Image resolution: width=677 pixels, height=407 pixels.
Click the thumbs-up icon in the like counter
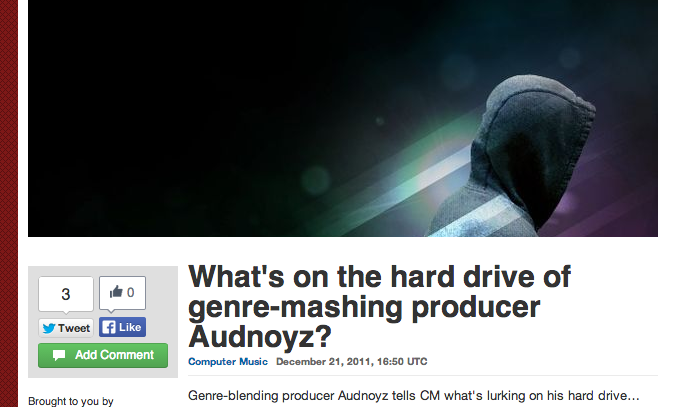click(x=116, y=292)
